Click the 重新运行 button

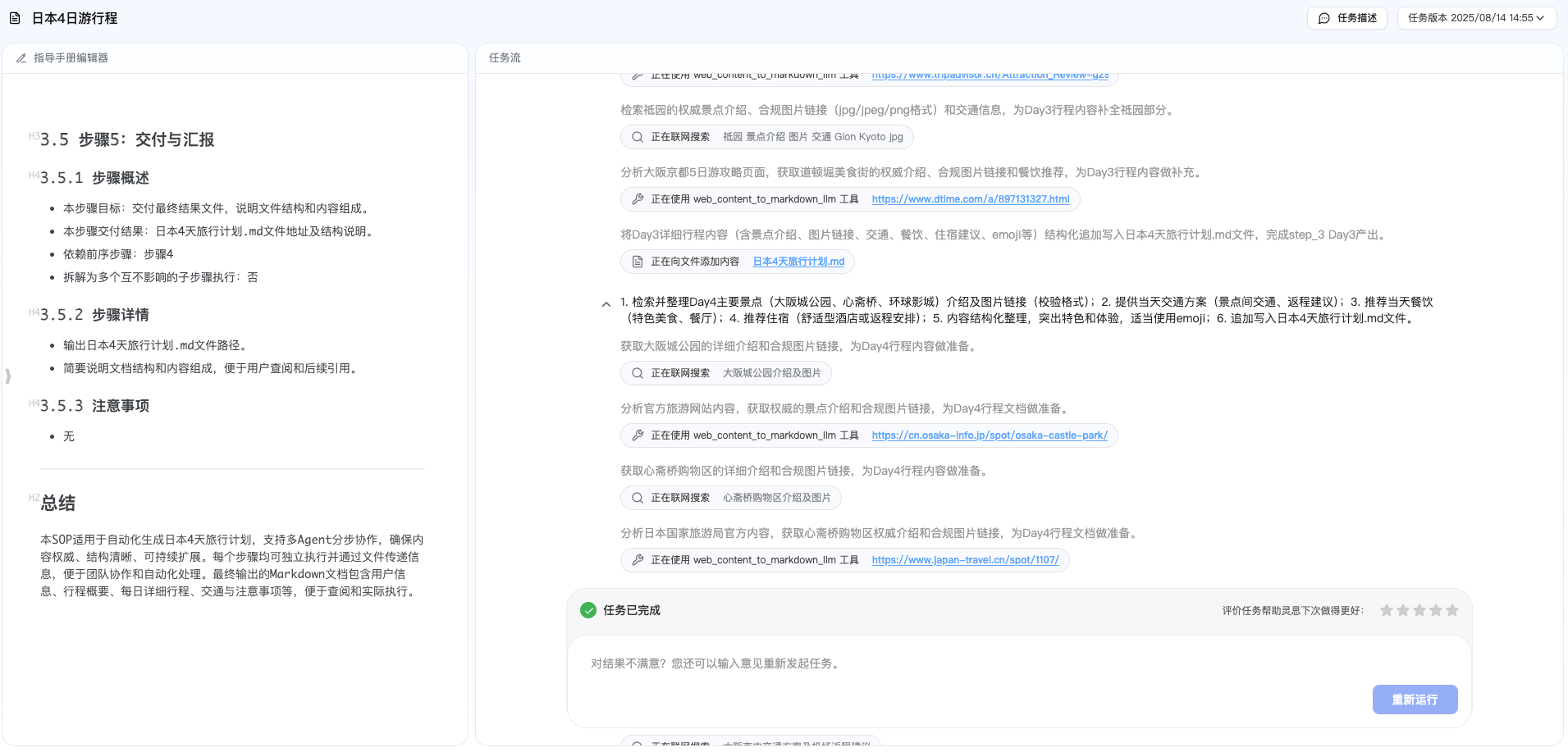[x=1415, y=700]
